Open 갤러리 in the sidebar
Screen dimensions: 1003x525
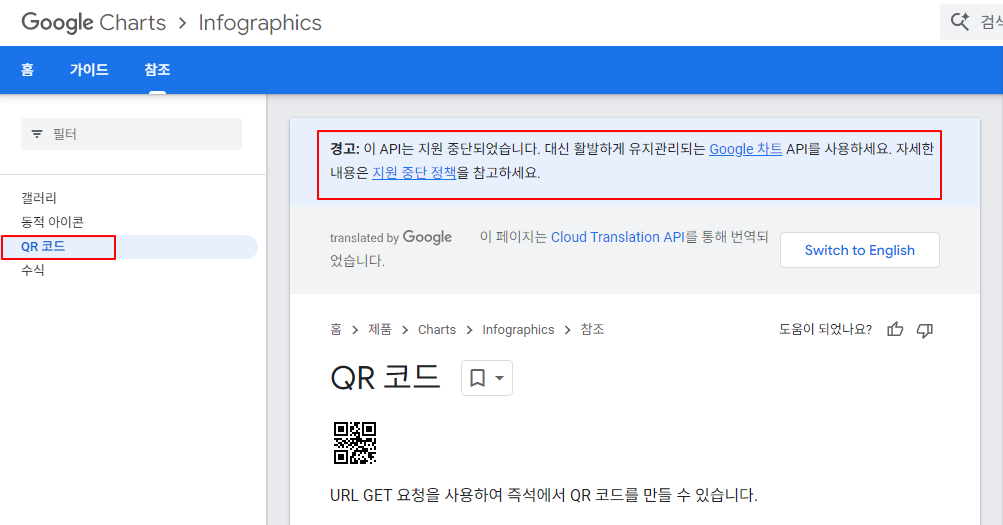(x=39, y=198)
